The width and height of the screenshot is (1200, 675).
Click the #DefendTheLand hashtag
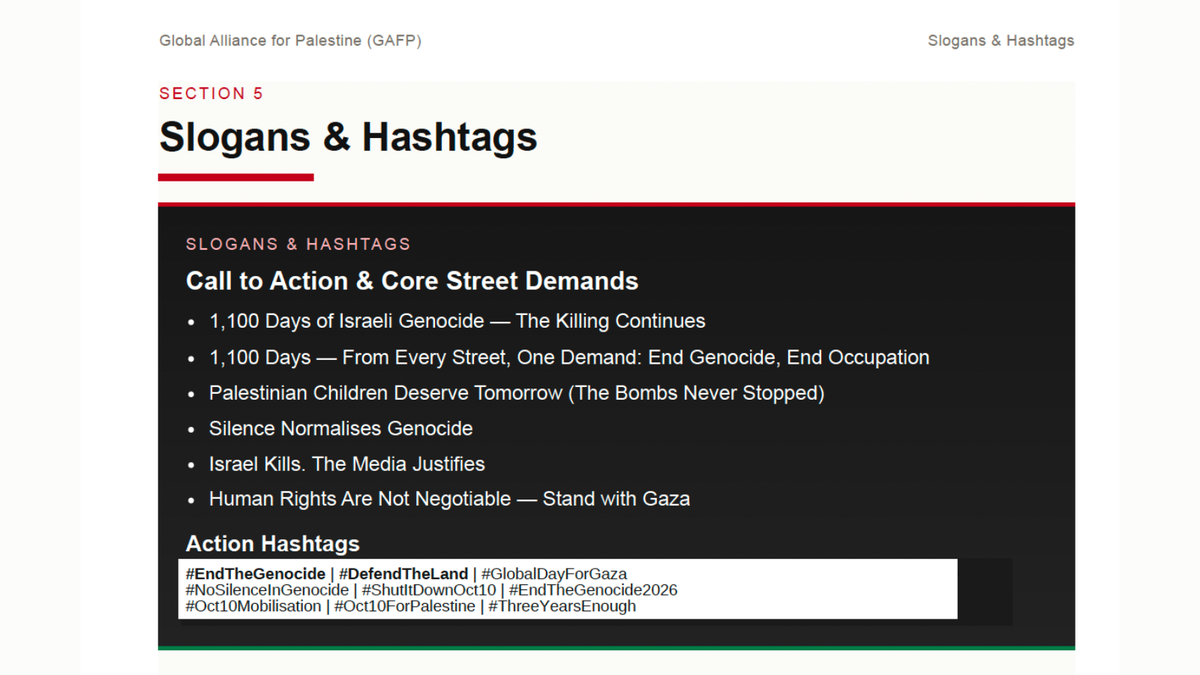403,574
